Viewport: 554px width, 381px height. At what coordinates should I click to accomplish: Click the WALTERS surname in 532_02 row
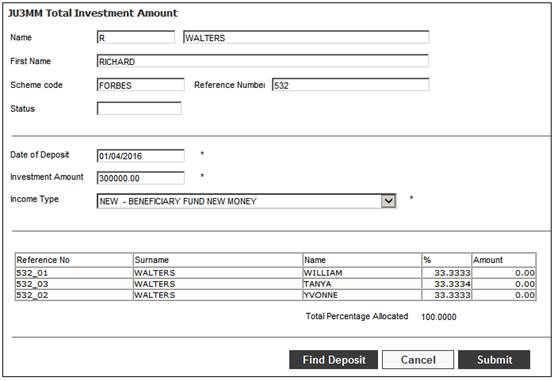pos(218,295)
